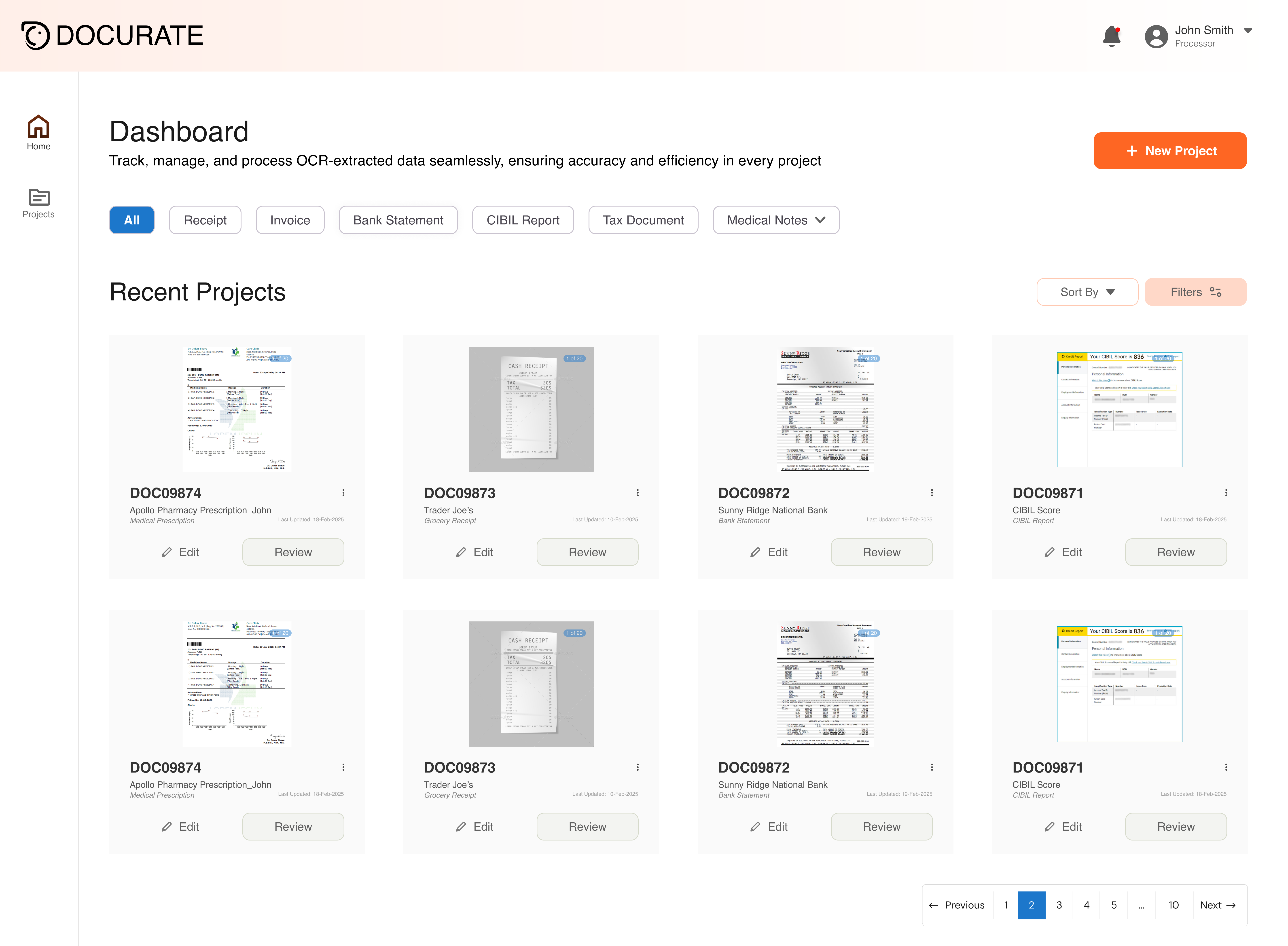Screen dimensions: 1288x946
Task: Switch to the Invoice tab
Action: pos(290,220)
